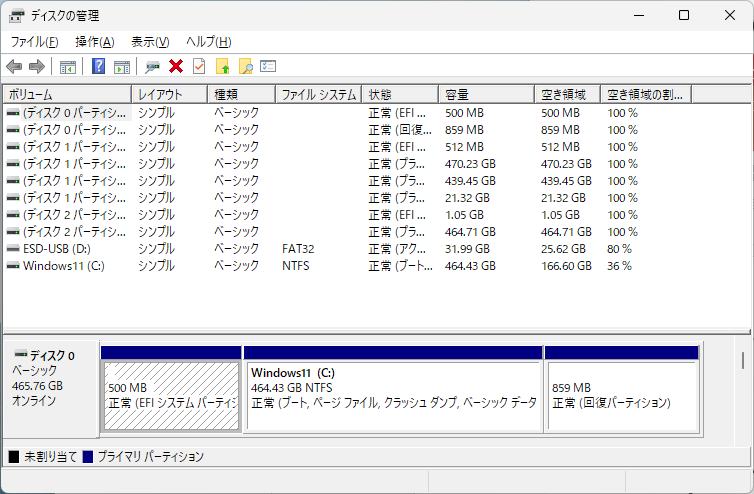Sort by the 空き領域の割... column header
The height and width of the screenshot is (494, 754).
click(646, 94)
